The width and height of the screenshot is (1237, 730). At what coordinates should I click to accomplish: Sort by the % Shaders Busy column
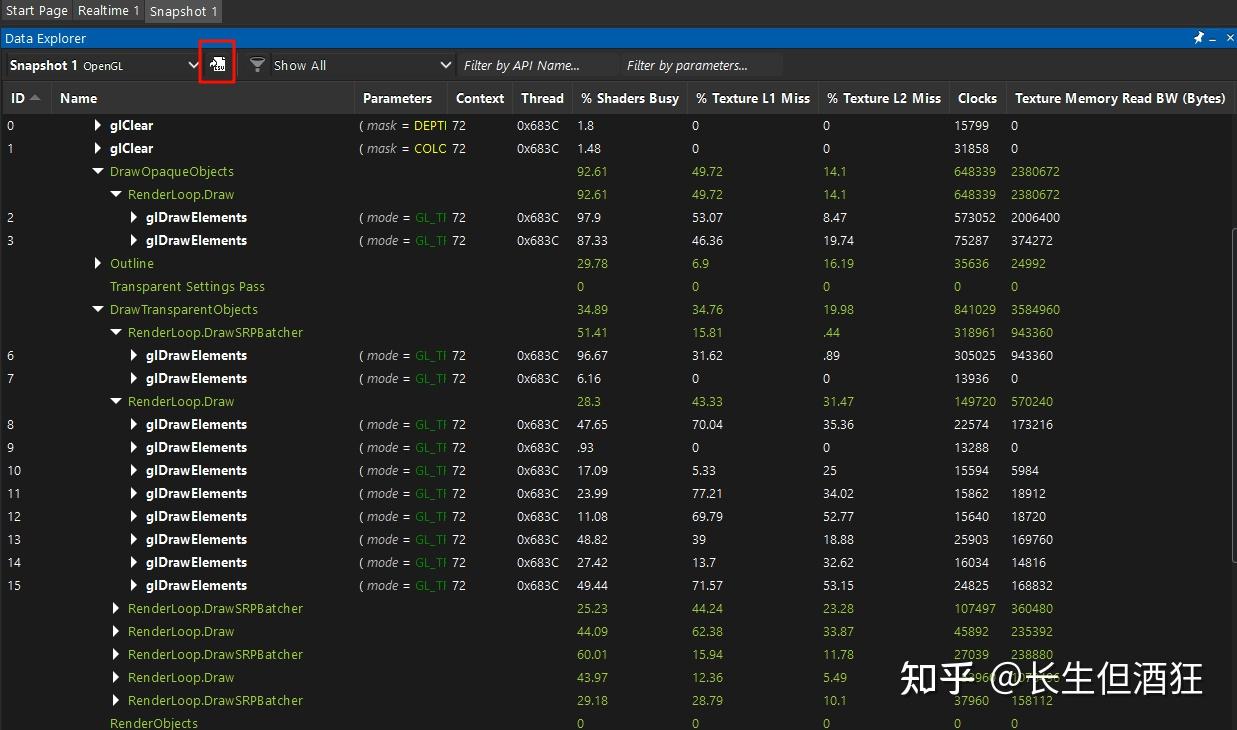[x=628, y=98]
